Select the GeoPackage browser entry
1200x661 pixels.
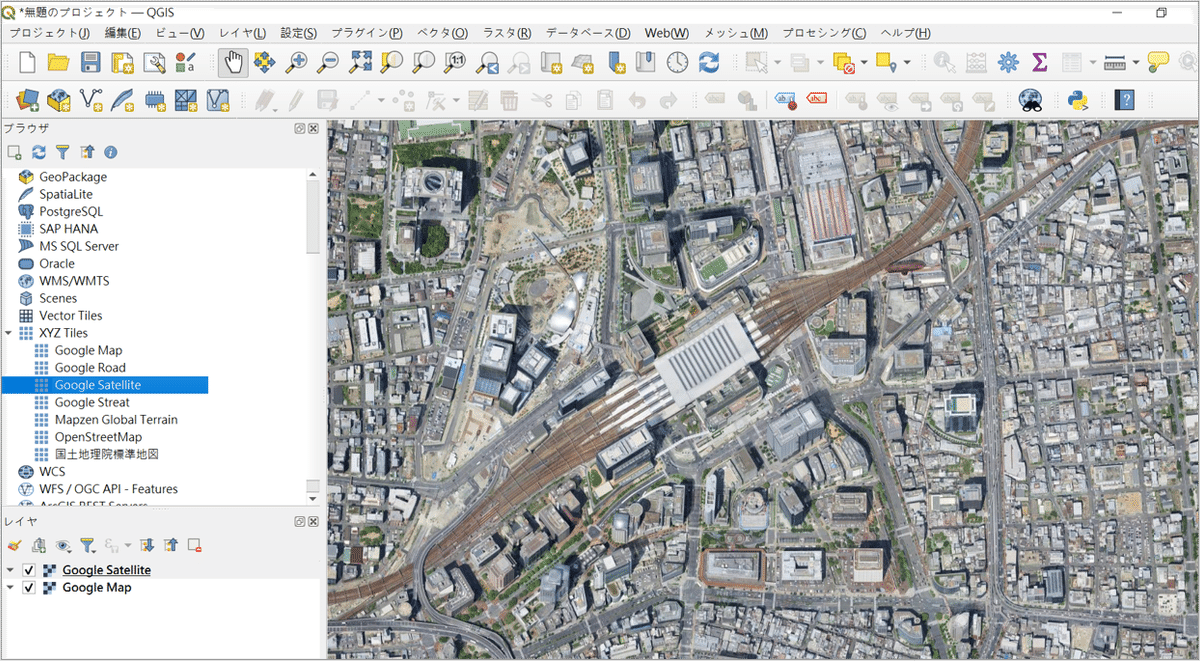(x=73, y=177)
